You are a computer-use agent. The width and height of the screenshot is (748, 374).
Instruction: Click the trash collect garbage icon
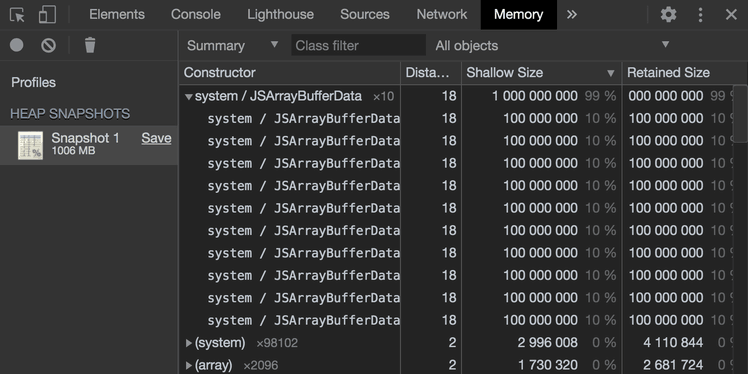(90, 45)
